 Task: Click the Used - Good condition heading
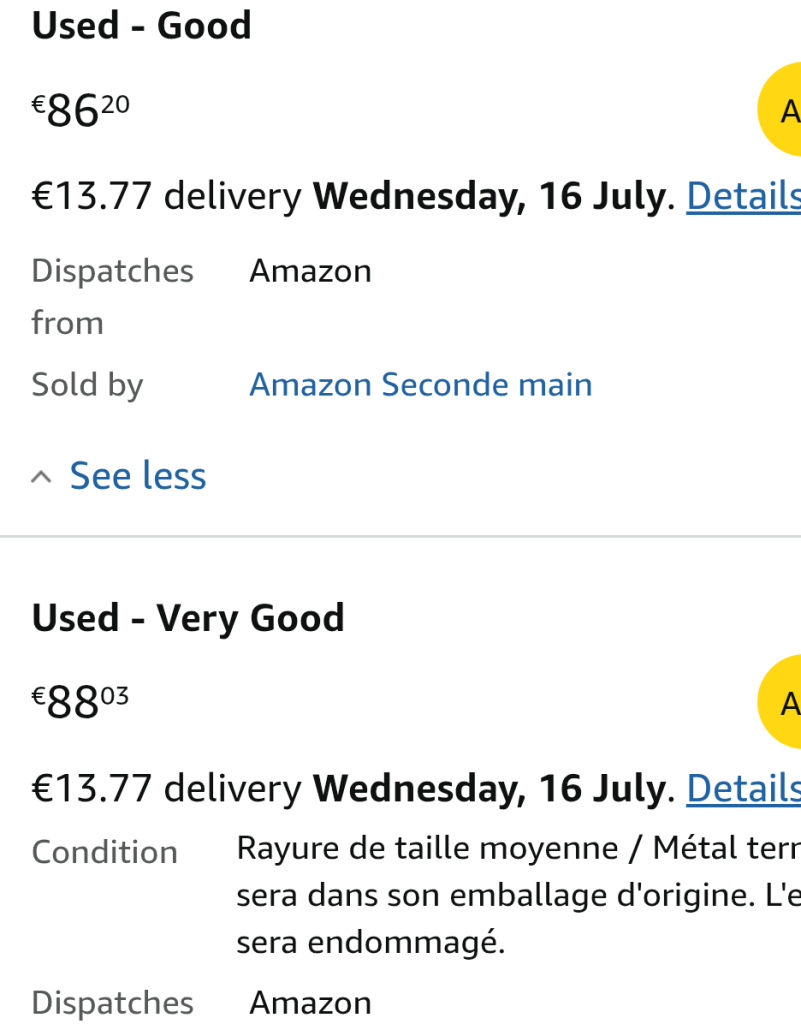142,25
